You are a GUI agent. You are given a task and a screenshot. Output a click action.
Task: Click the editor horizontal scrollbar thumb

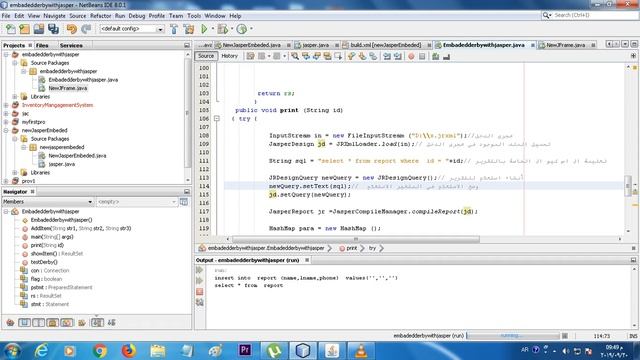[356, 239]
